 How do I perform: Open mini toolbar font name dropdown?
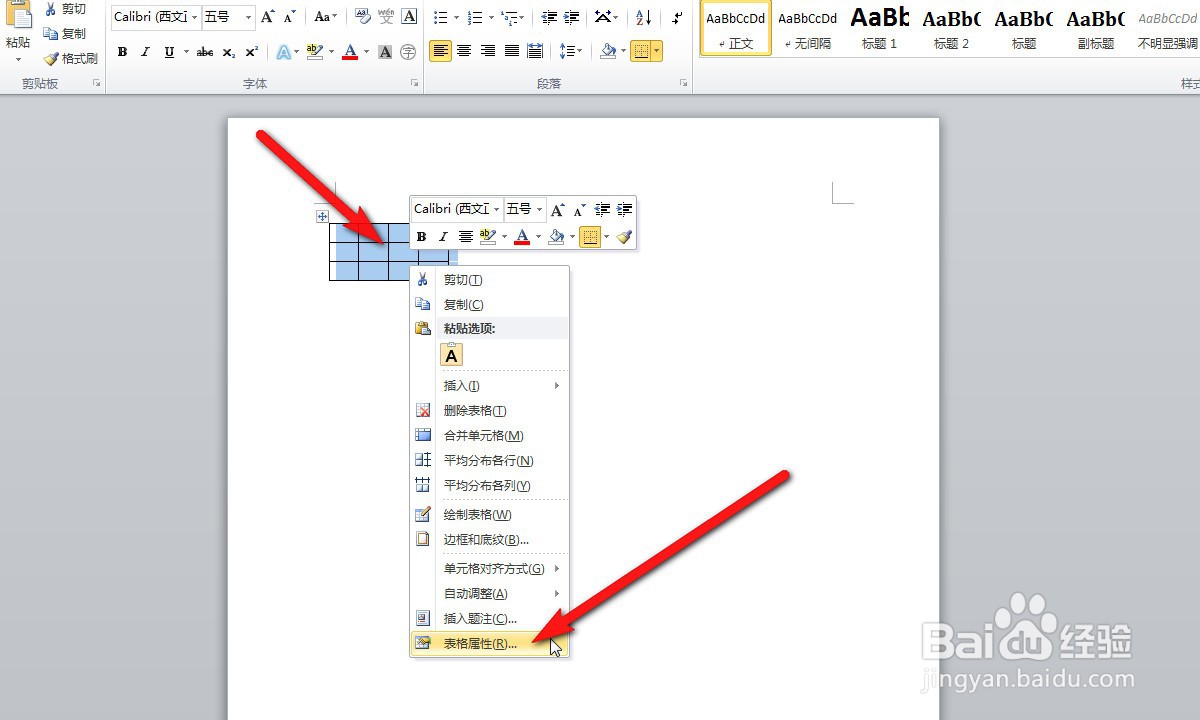[496, 209]
